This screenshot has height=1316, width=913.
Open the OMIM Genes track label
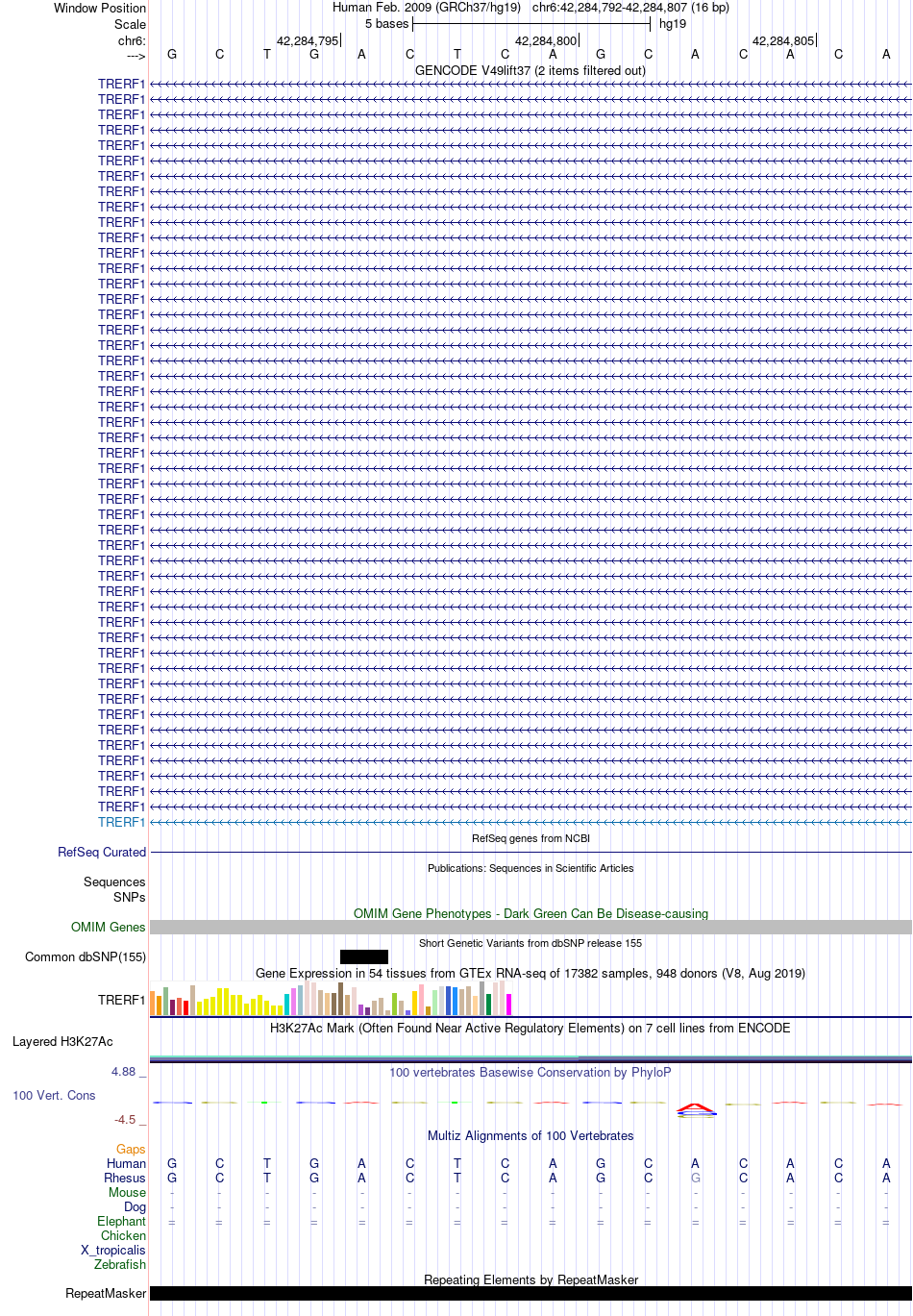coord(109,927)
